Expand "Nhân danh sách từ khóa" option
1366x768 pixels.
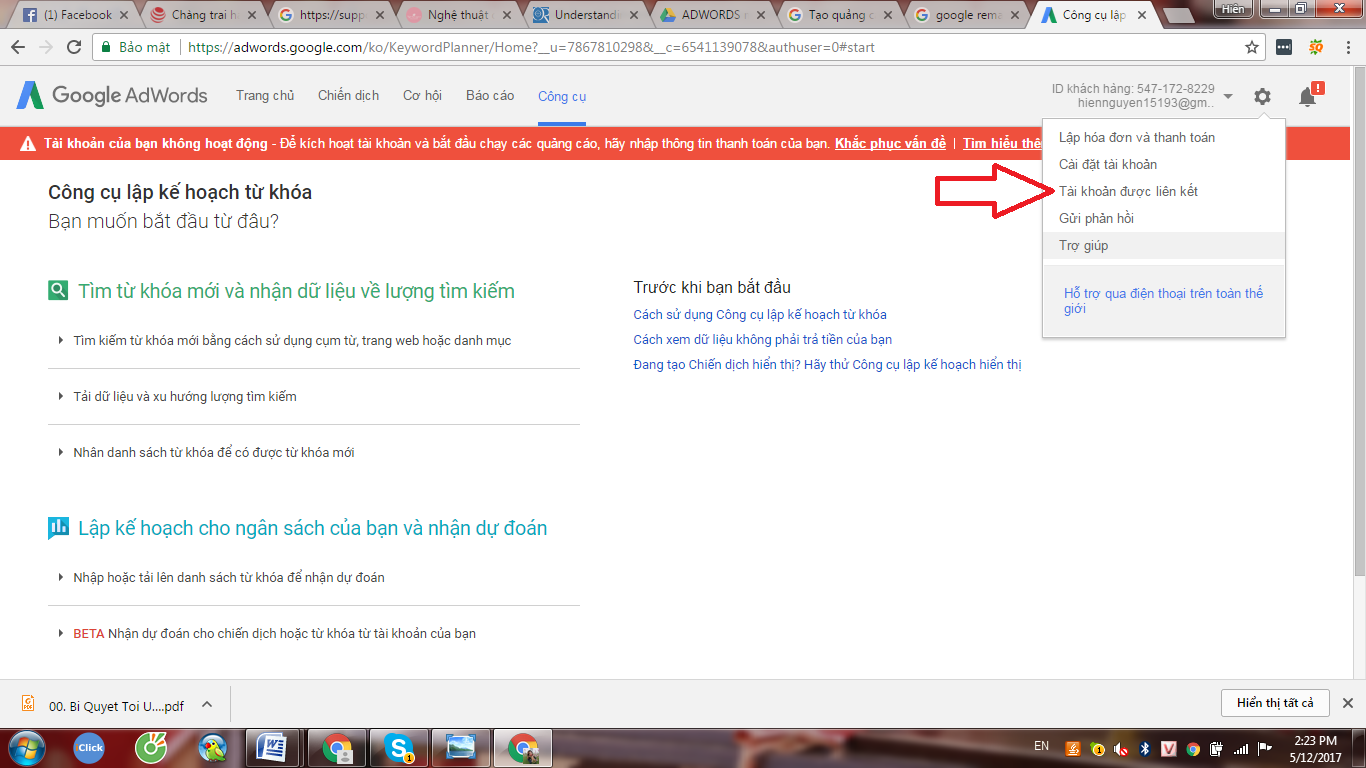pos(213,453)
